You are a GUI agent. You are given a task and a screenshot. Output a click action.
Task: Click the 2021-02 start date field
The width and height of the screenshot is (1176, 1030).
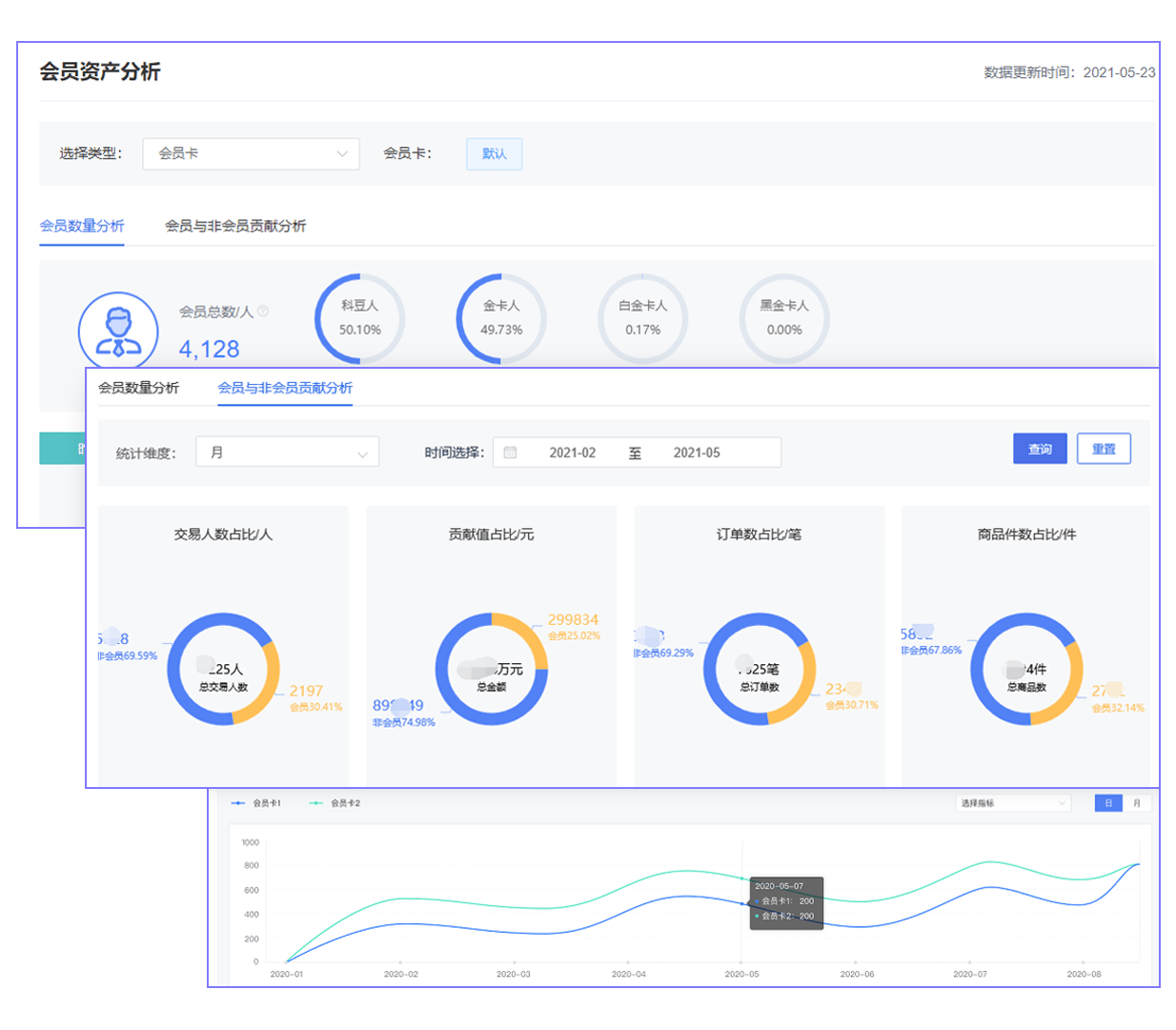(x=572, y=453)
